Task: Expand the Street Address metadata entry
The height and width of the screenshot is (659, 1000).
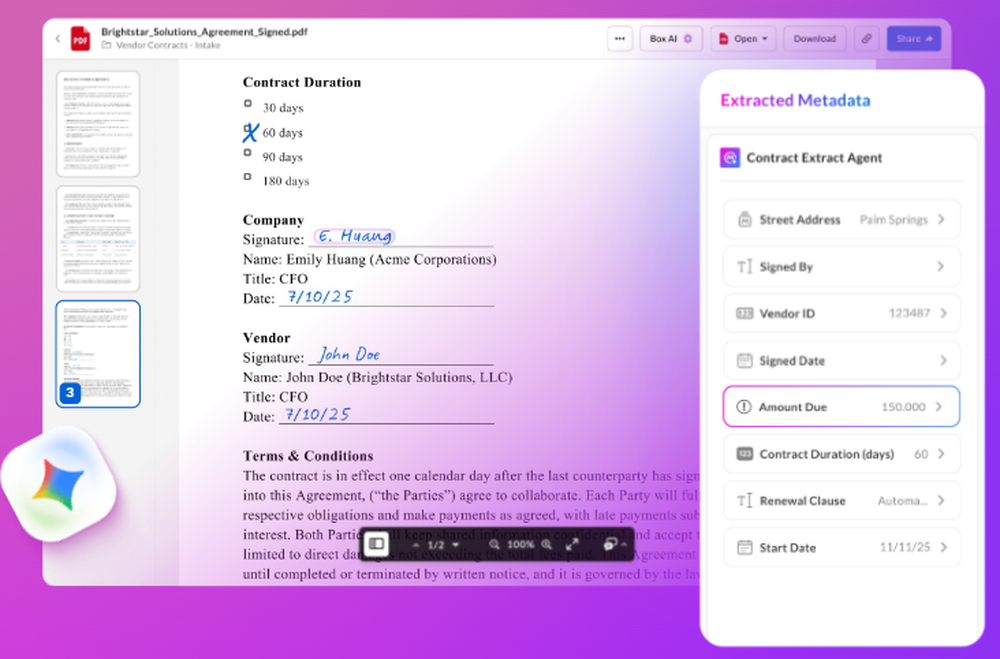Action: tap(841, 219)
